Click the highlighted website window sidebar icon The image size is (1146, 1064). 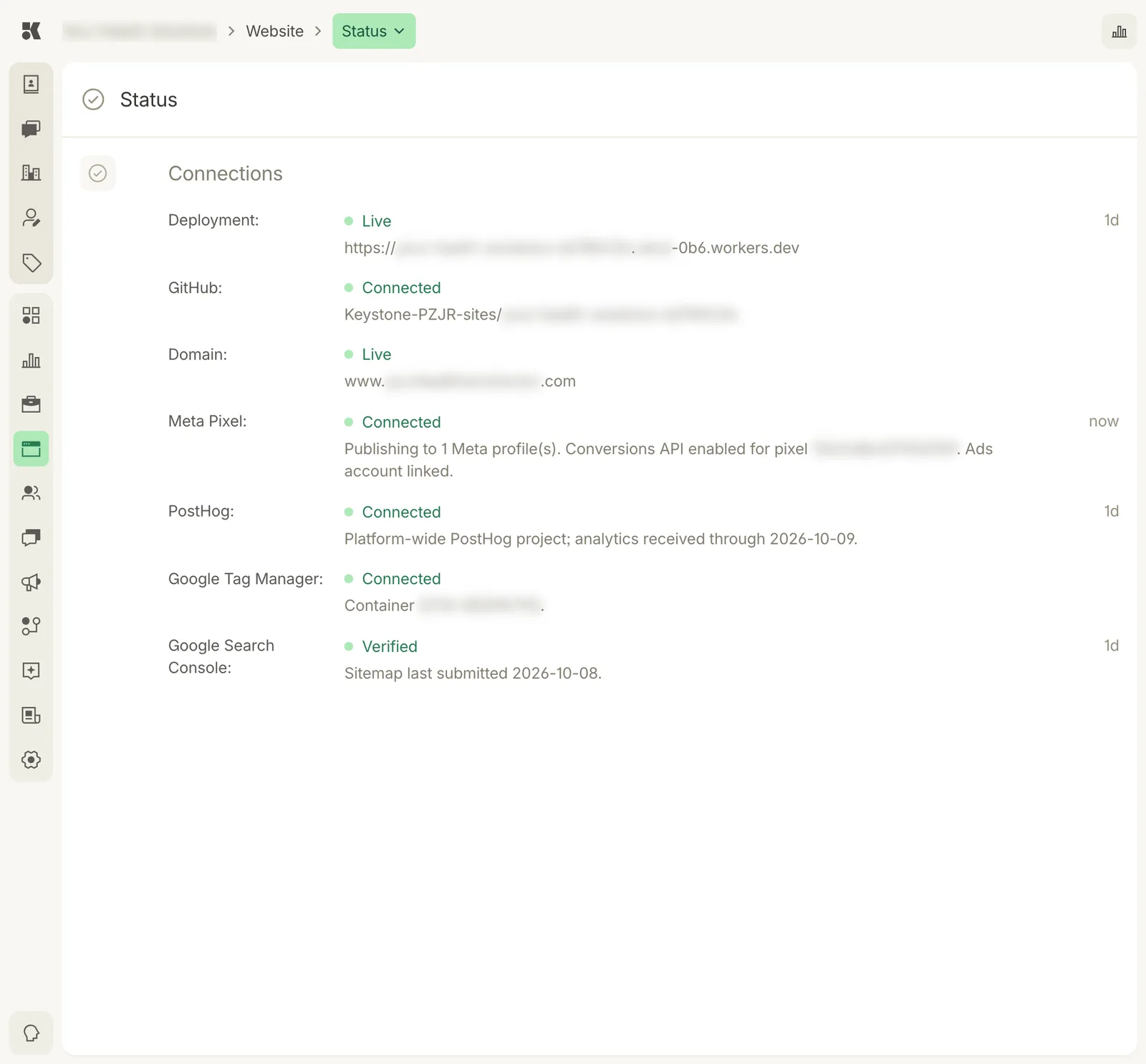click(31, 449)
